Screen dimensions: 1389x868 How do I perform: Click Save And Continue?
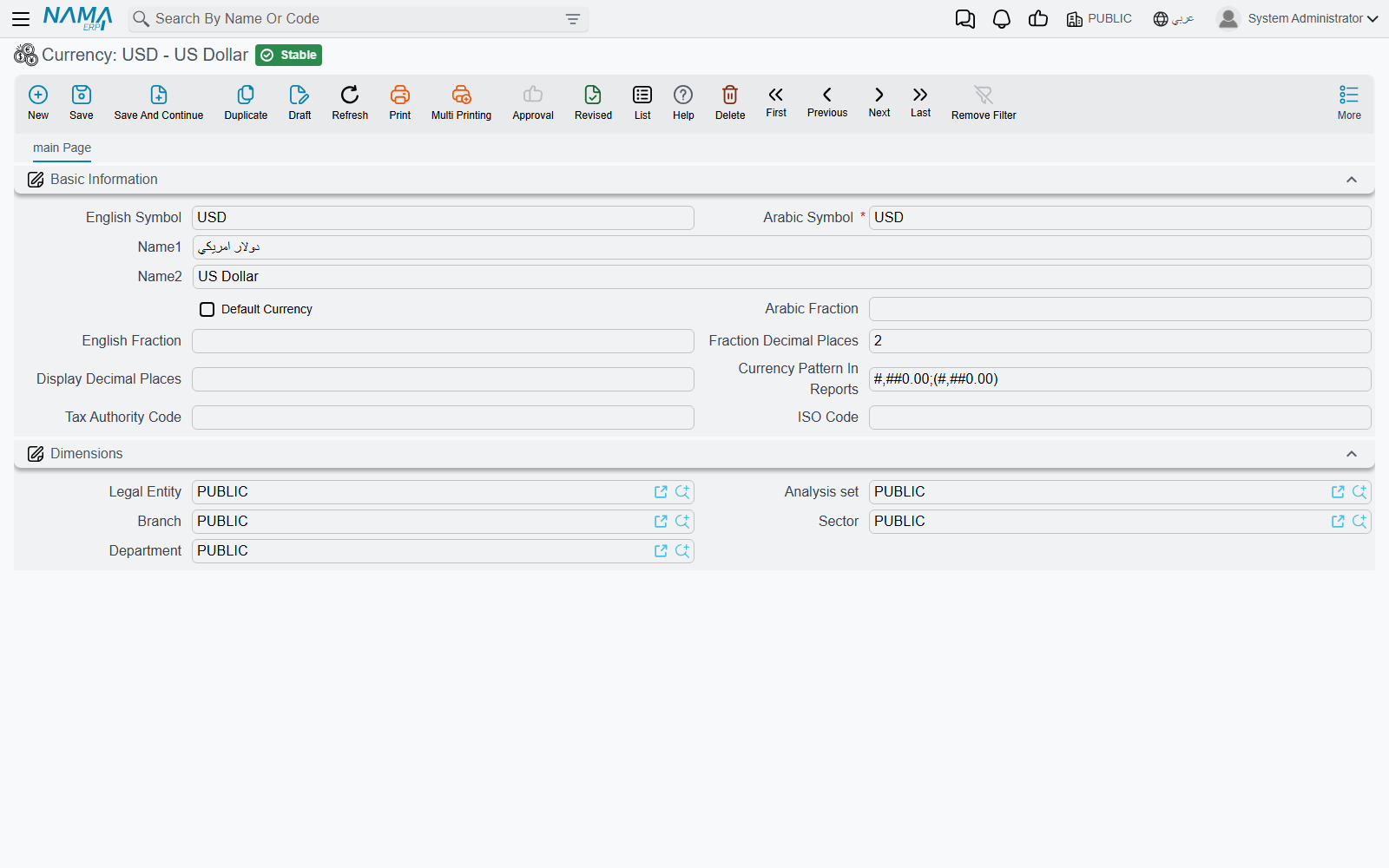pos(159,102)
